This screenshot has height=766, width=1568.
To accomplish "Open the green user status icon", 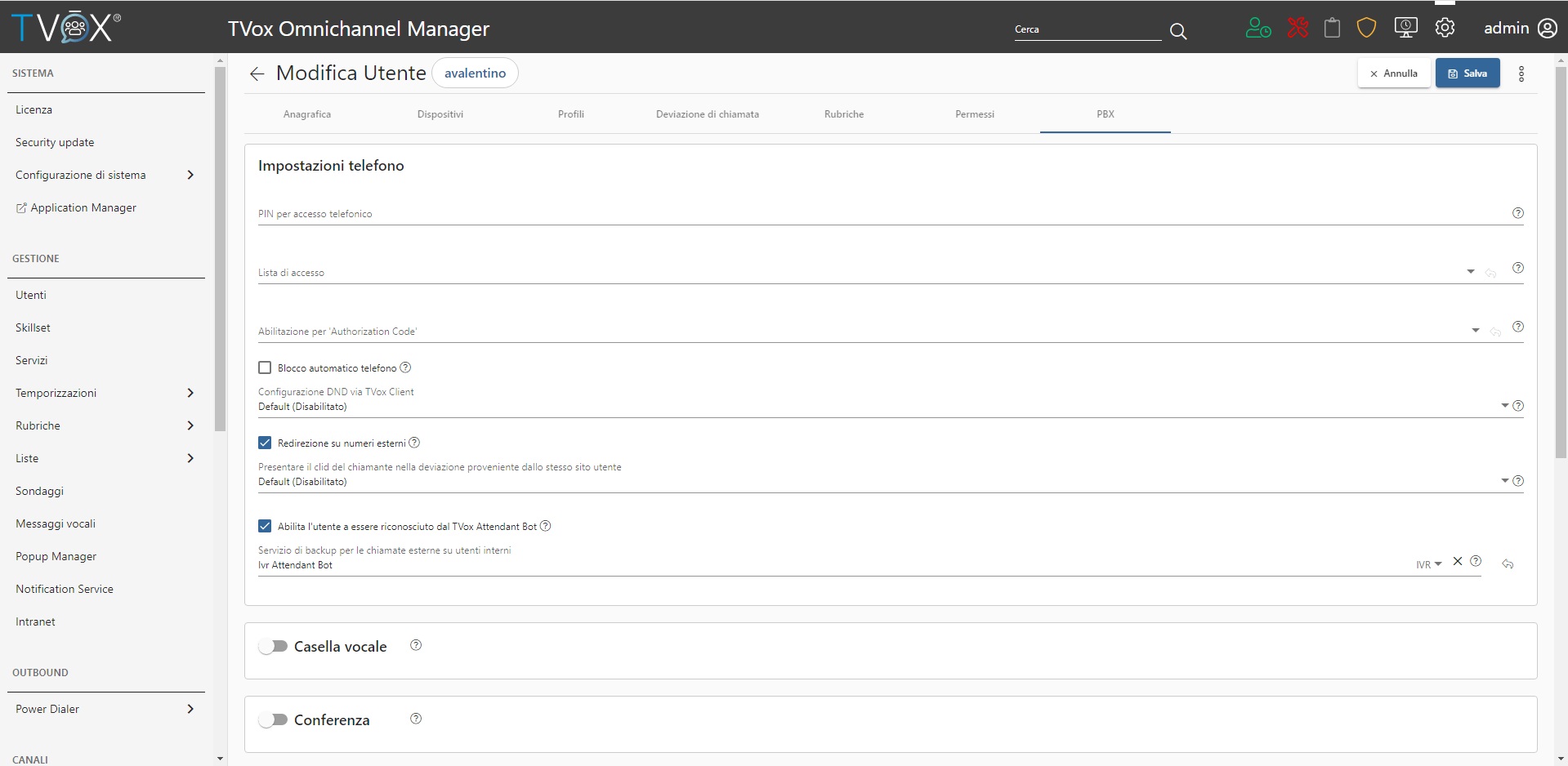I will [1258, 29].
